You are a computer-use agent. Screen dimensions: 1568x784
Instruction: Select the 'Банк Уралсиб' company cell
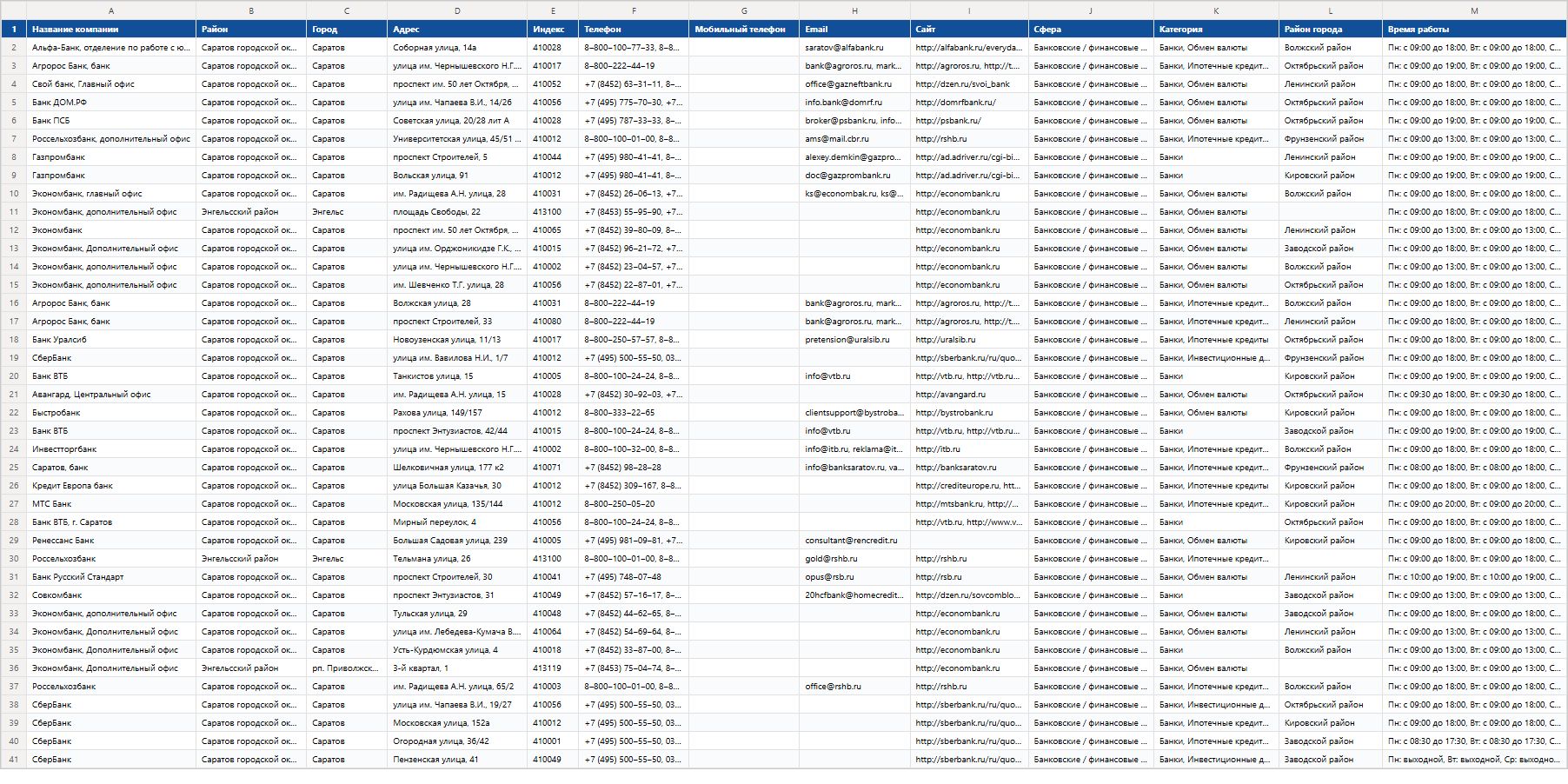(111, 340)
